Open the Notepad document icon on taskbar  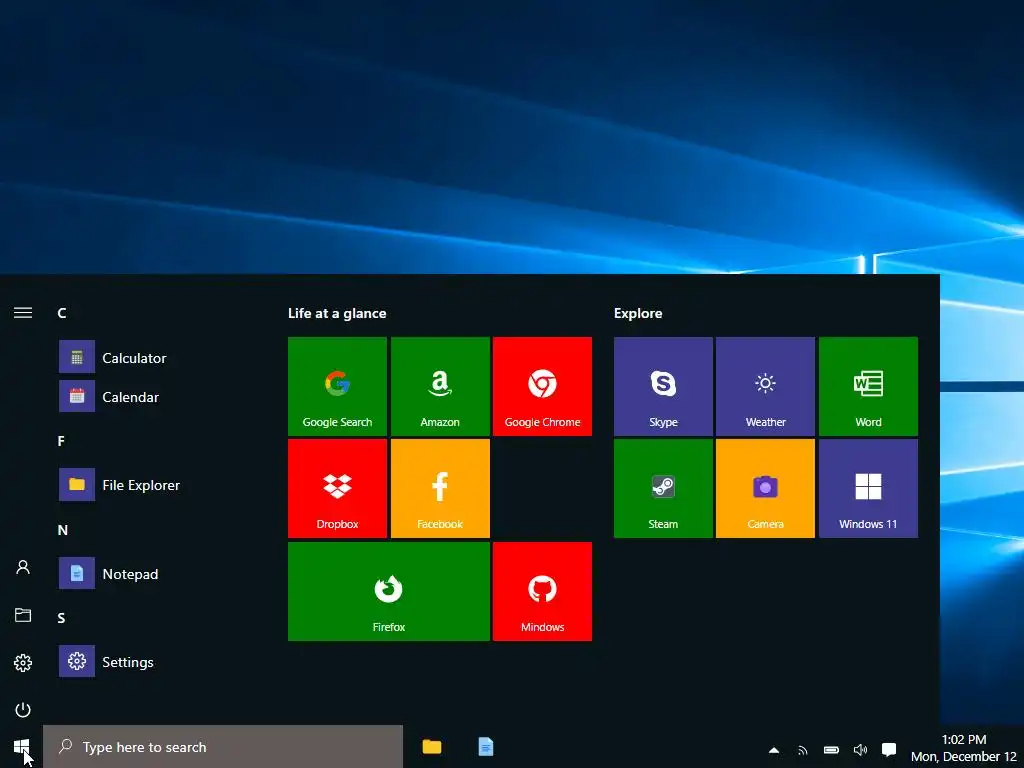[486, 746]
